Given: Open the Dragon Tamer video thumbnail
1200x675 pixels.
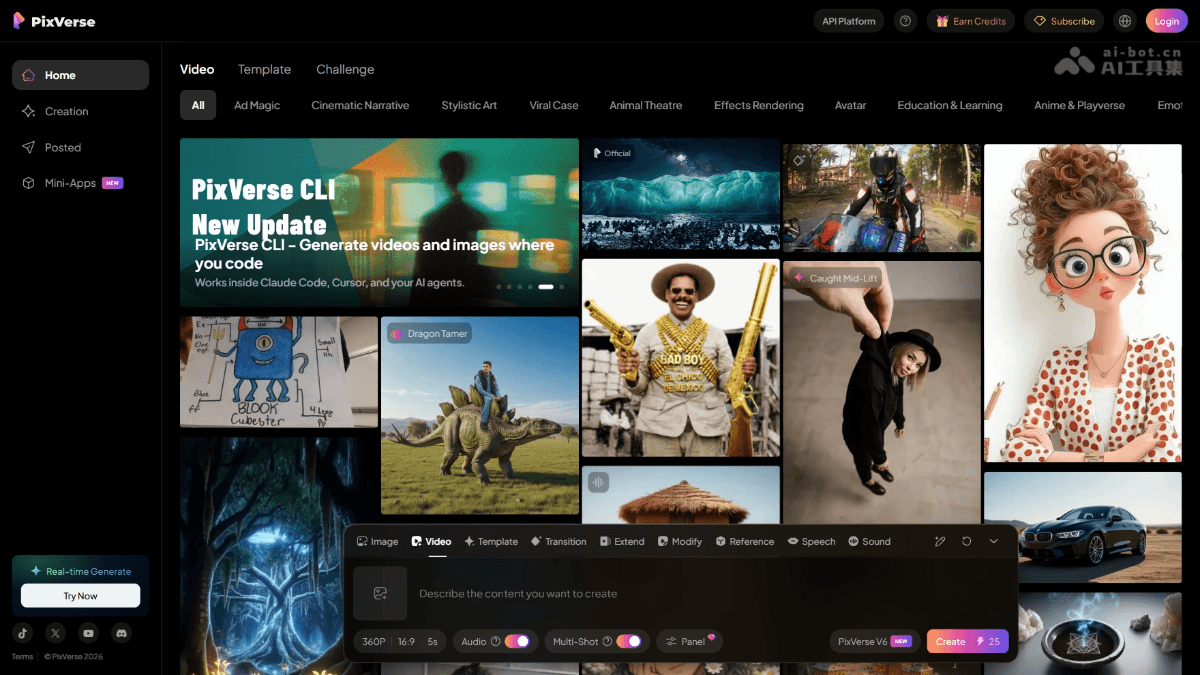Looking at the screenshot, I should point(480,416).
